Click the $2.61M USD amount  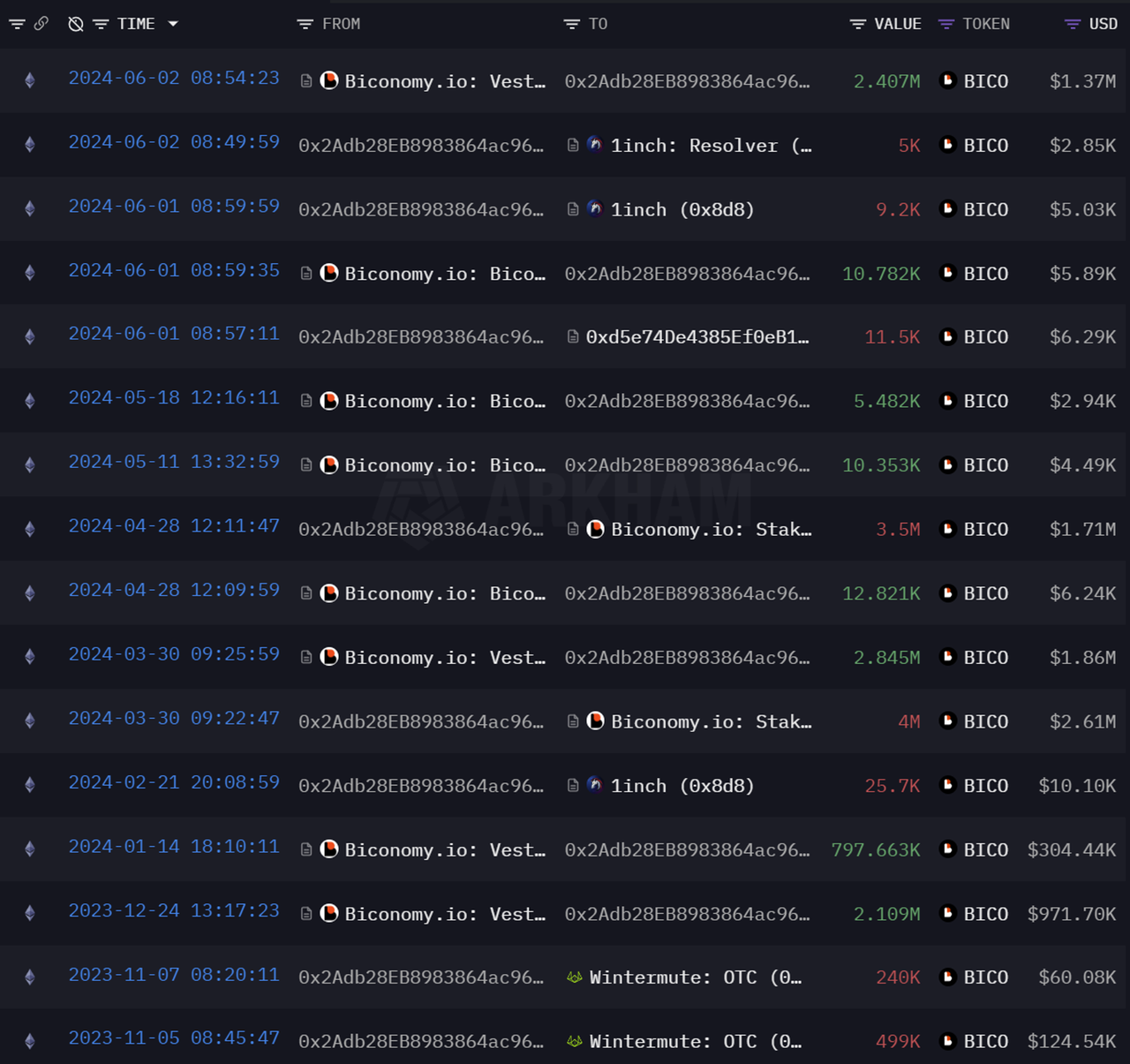coord(1083,721)
